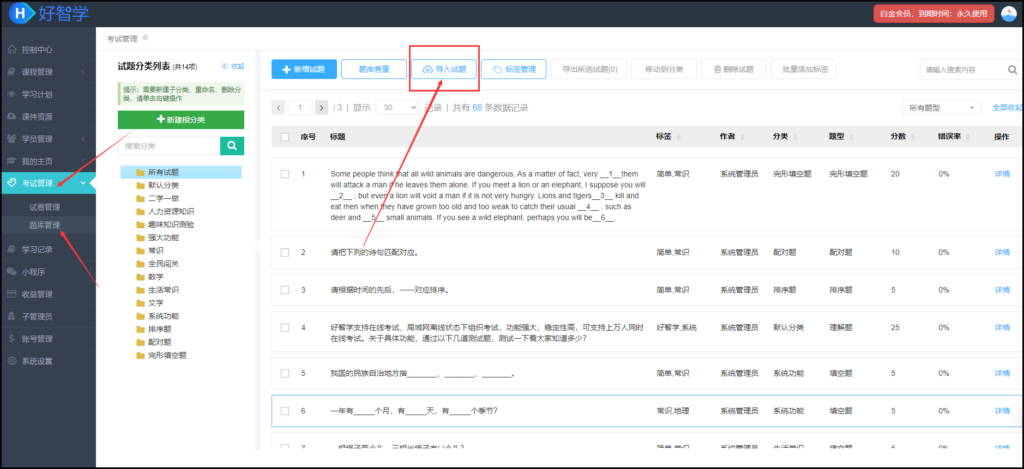
Task: Open the 30 records-per-page dropdown
Action: (x=397, y=107)
